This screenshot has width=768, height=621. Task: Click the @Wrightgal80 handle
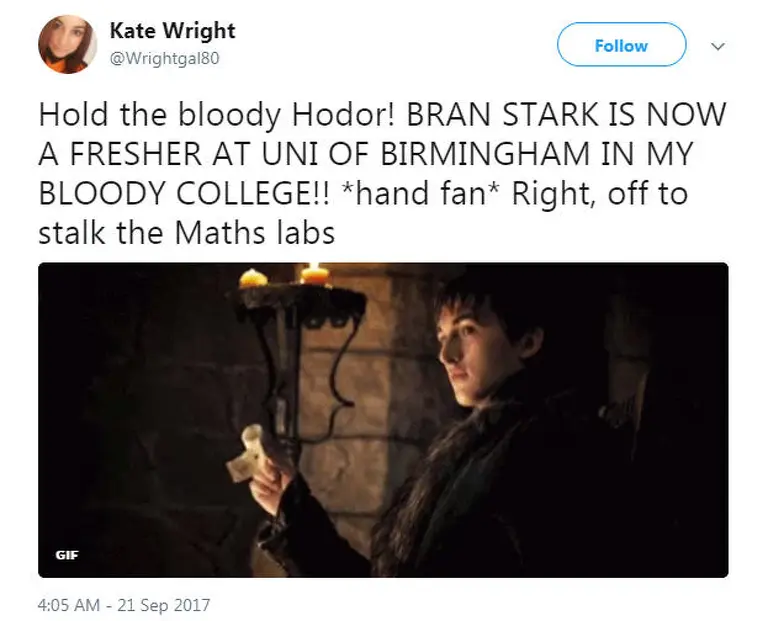coord(162,58)
